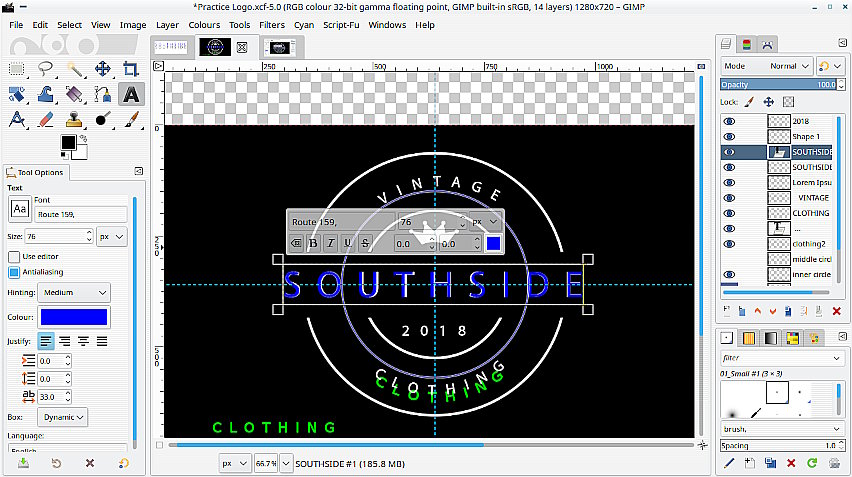This screenshot has height=477, width=852.
Task: Select the Clone stamp tool
Action: point(74,119)
